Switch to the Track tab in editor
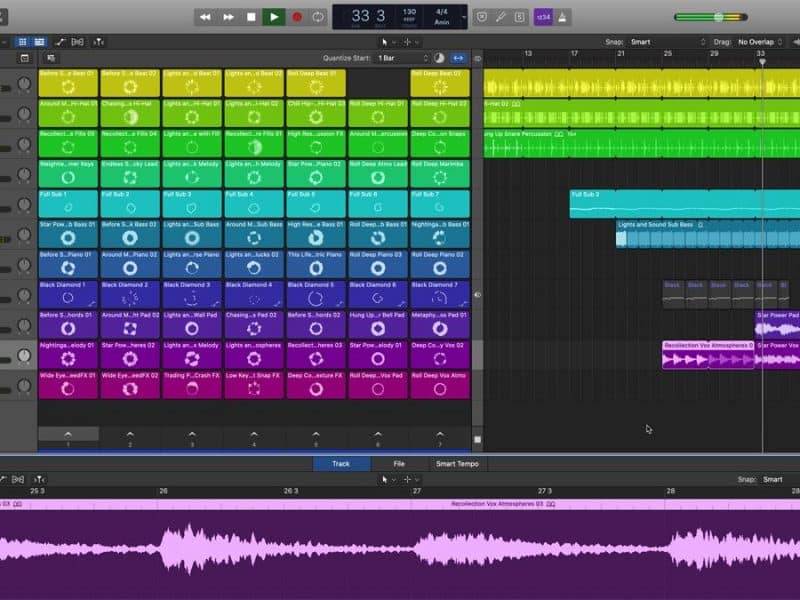The height and width of the screenshot is (600, 800). tap(341, 464)
